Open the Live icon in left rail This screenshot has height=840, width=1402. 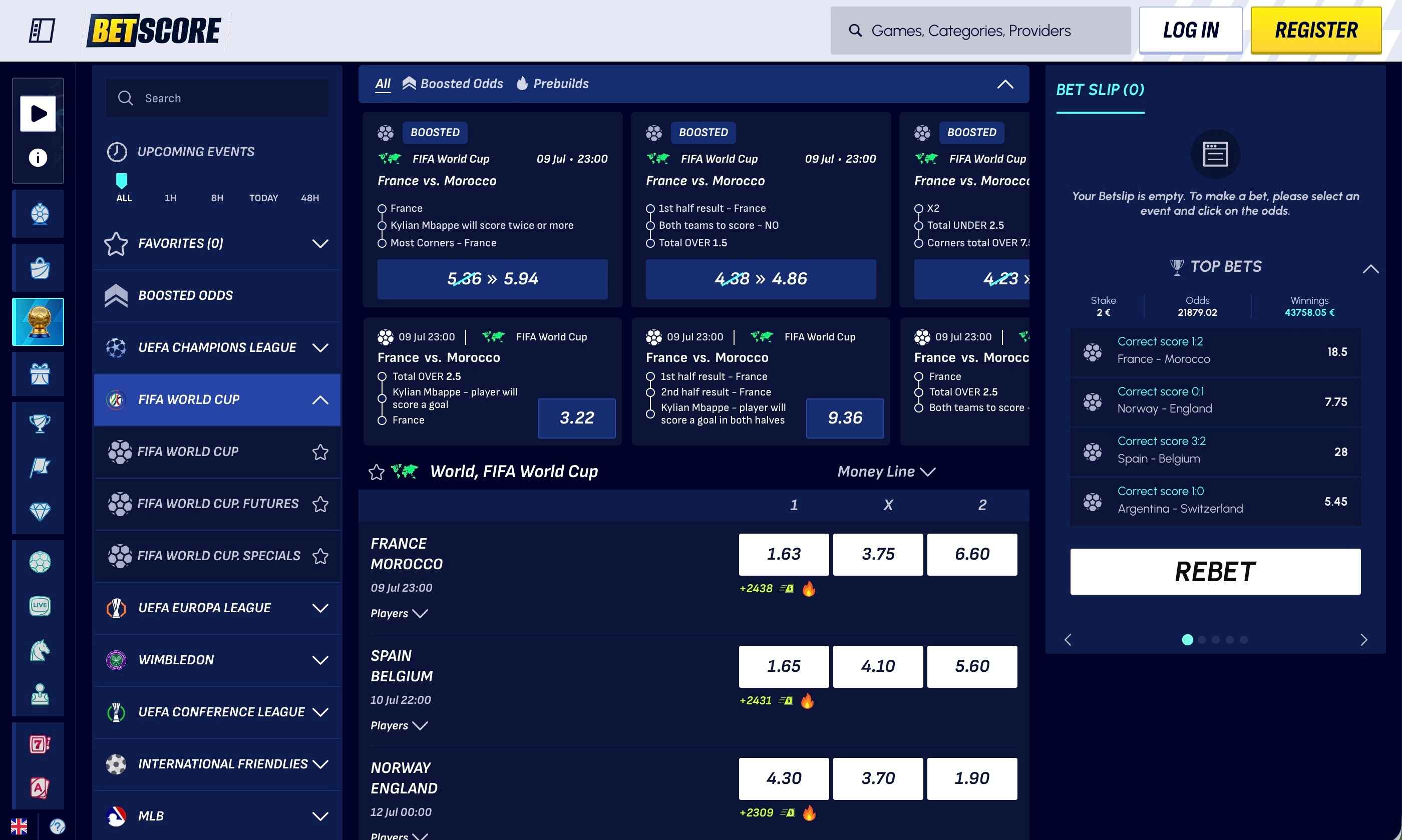40,606
